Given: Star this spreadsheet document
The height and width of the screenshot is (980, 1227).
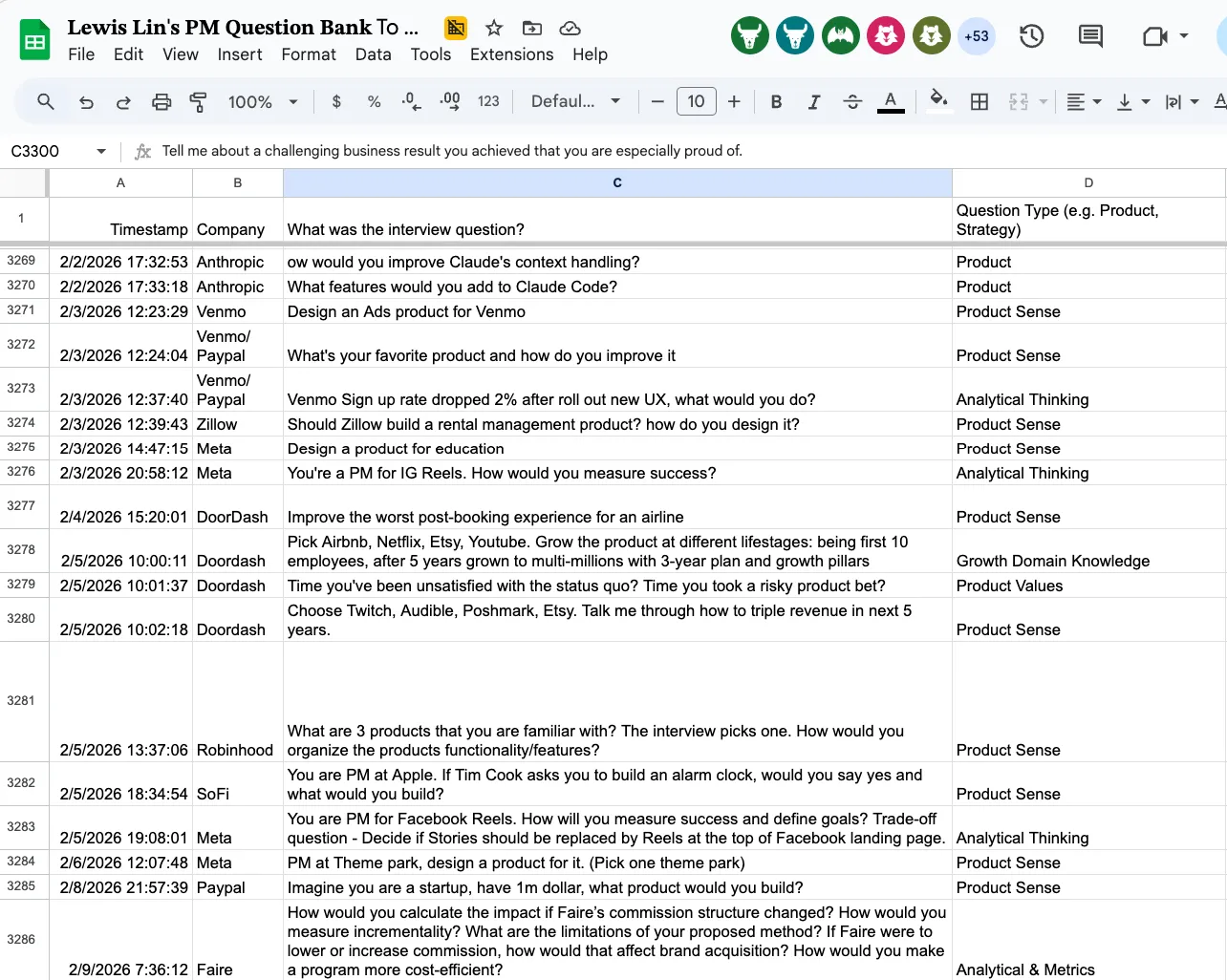Looking at the screenshot, I should tap(493, 28).
